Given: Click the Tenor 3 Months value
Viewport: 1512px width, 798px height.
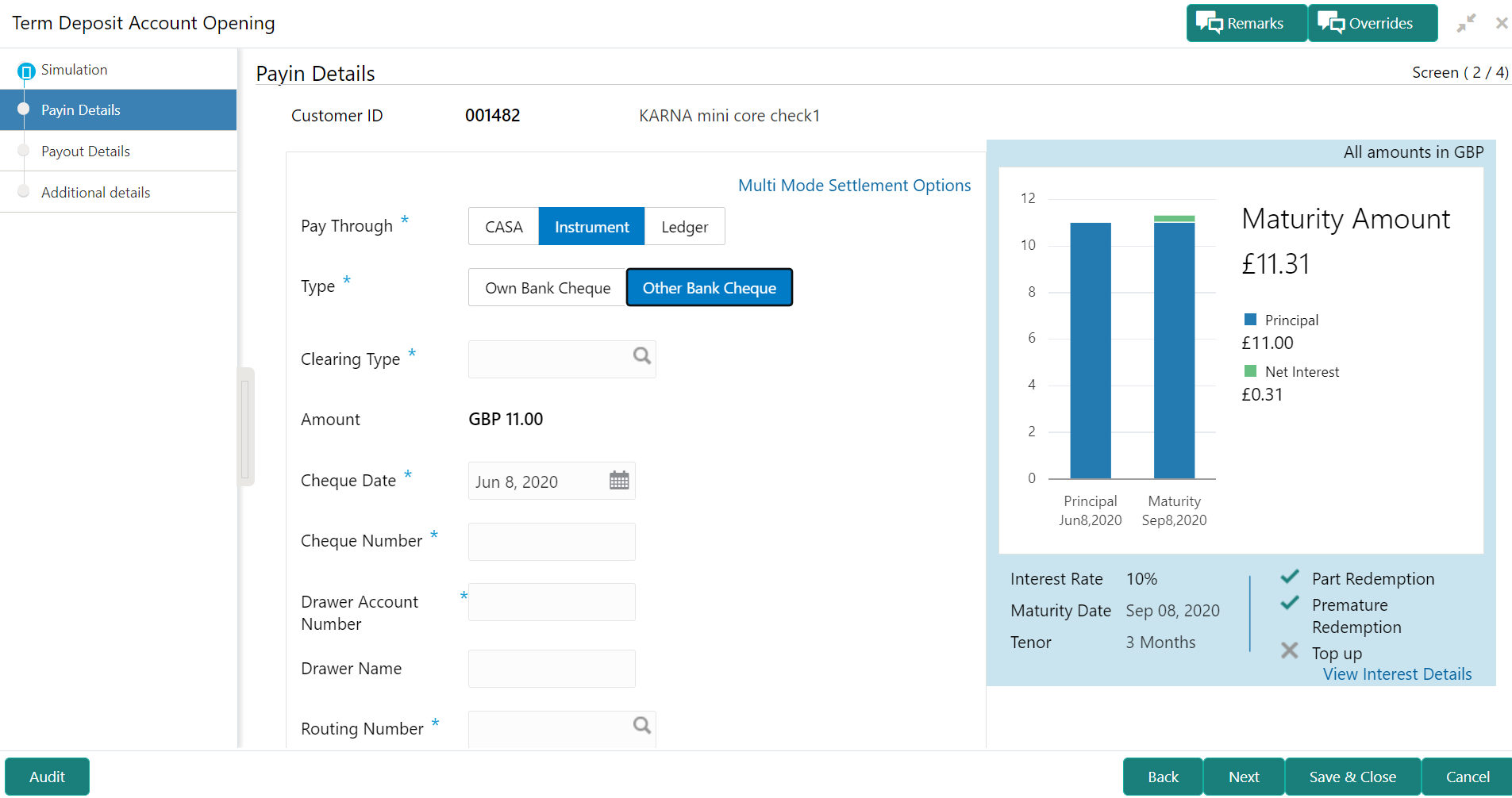Looking at the screenshot, I should pos(1160,643).
